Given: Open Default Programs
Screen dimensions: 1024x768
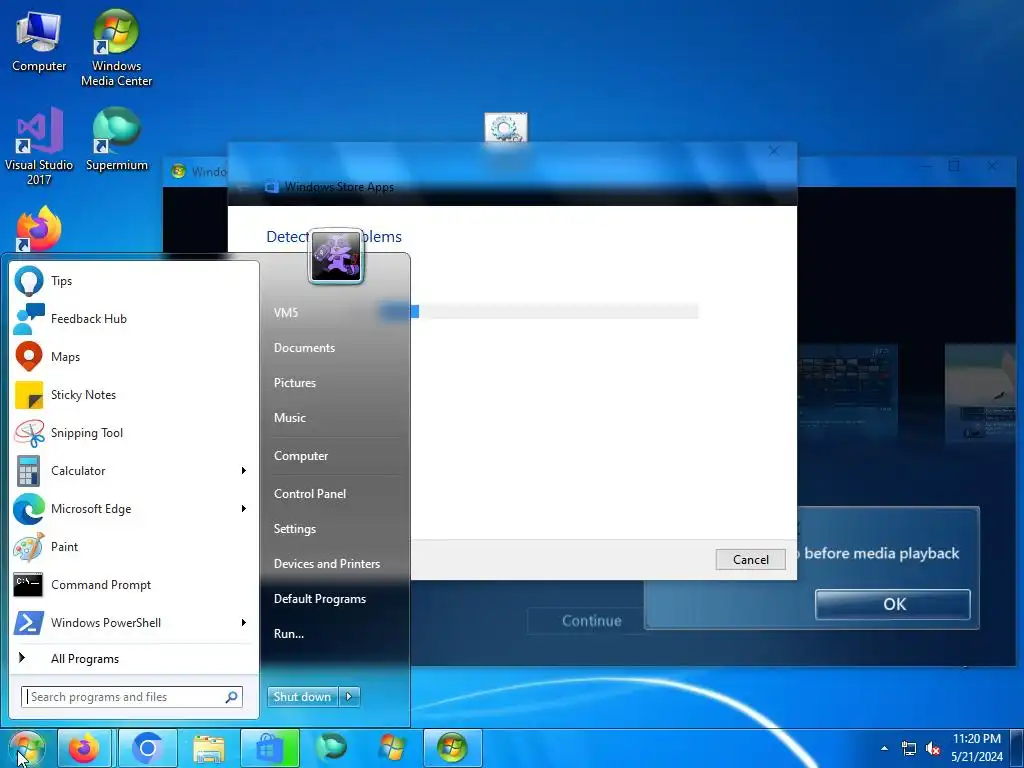Looking at the screenshot, I should click(320, 599).
